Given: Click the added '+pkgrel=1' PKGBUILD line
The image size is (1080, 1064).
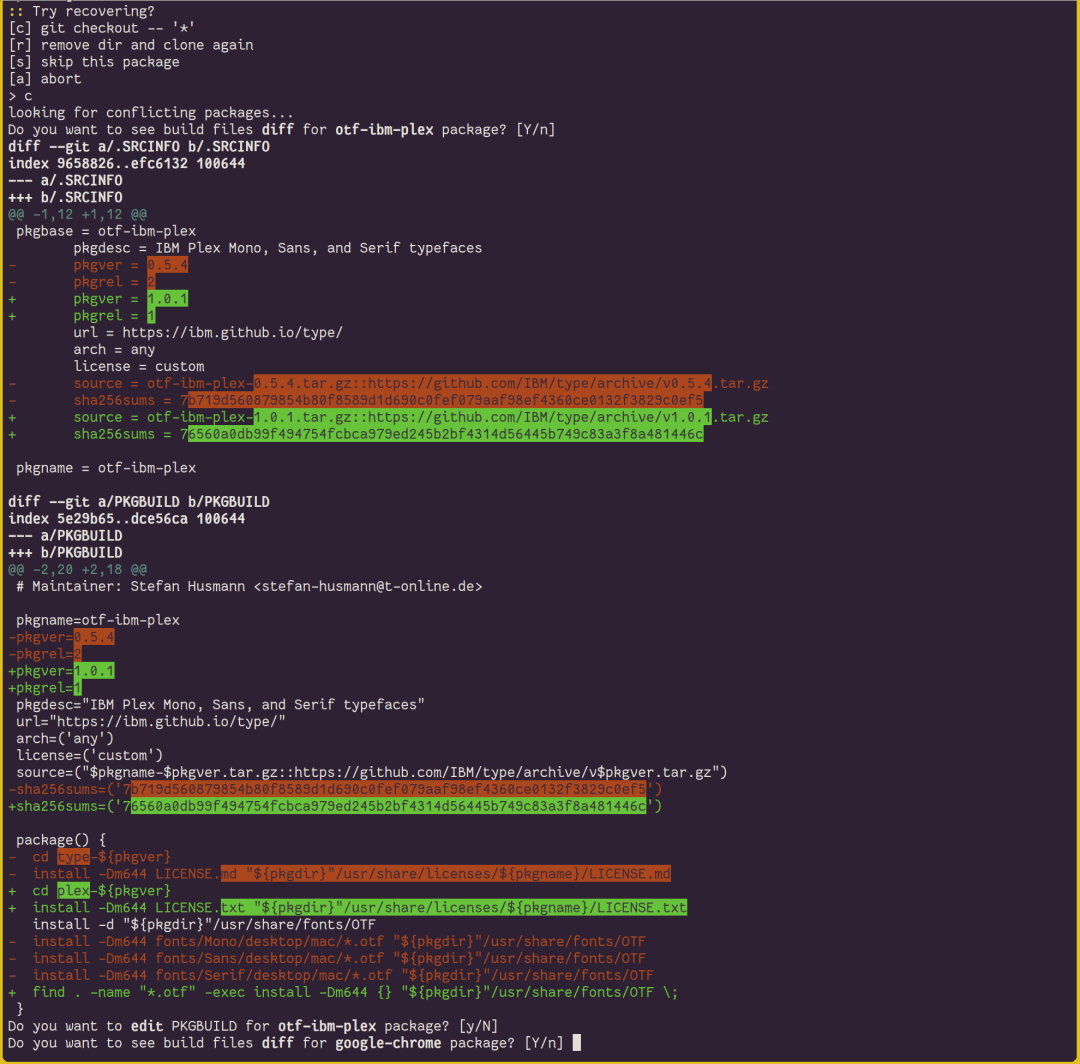Looking at the screenshot, I should point(45,688).
